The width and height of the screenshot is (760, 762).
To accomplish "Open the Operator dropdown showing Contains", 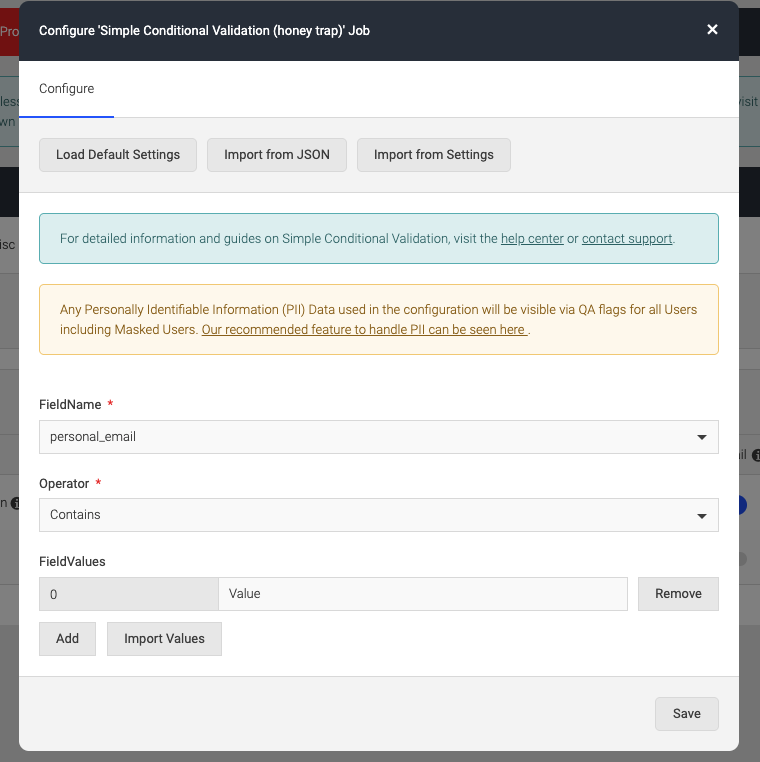I will [379, 515].
